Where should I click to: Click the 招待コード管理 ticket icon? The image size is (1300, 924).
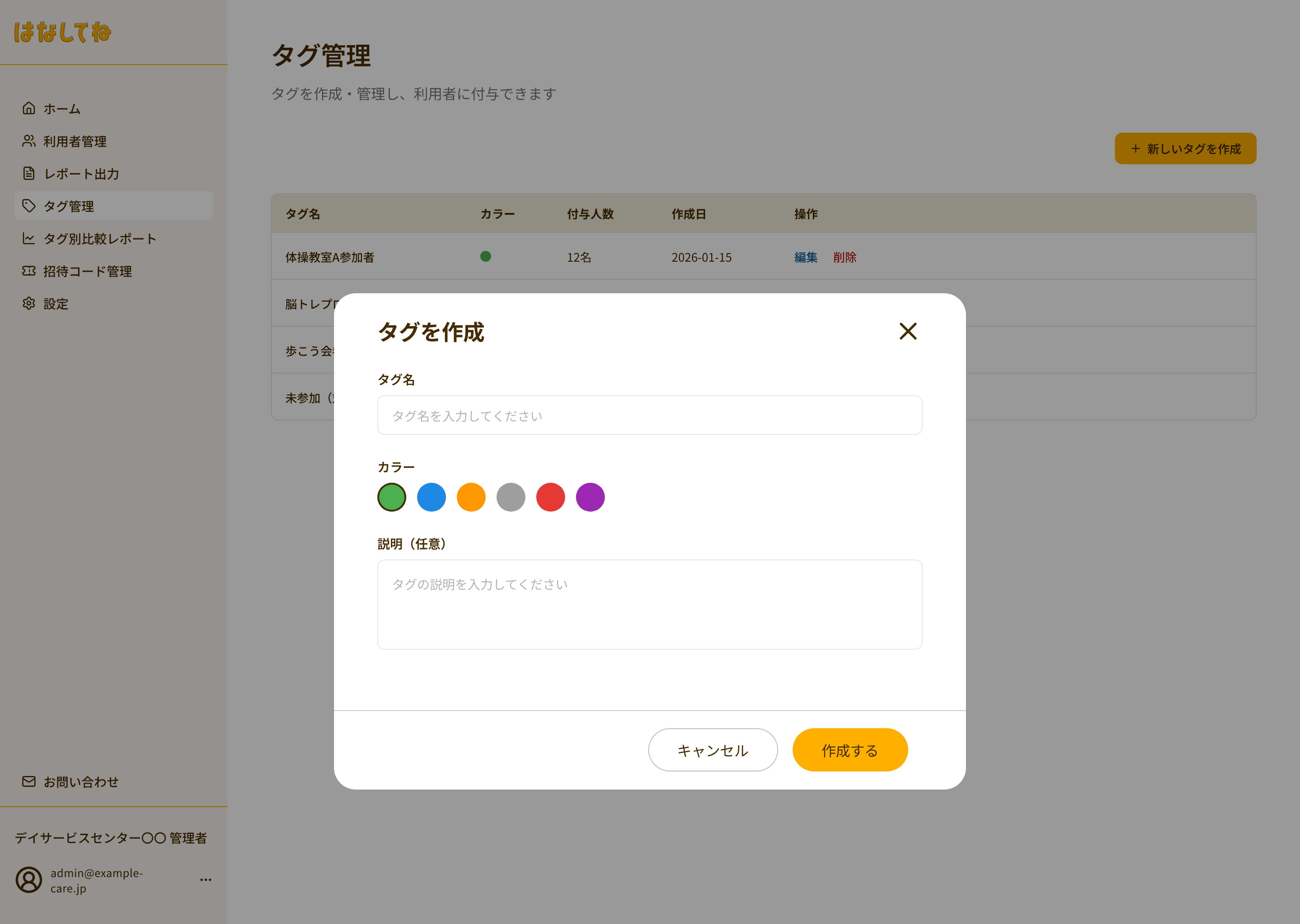pyautogui.click(x=28, y=272)
